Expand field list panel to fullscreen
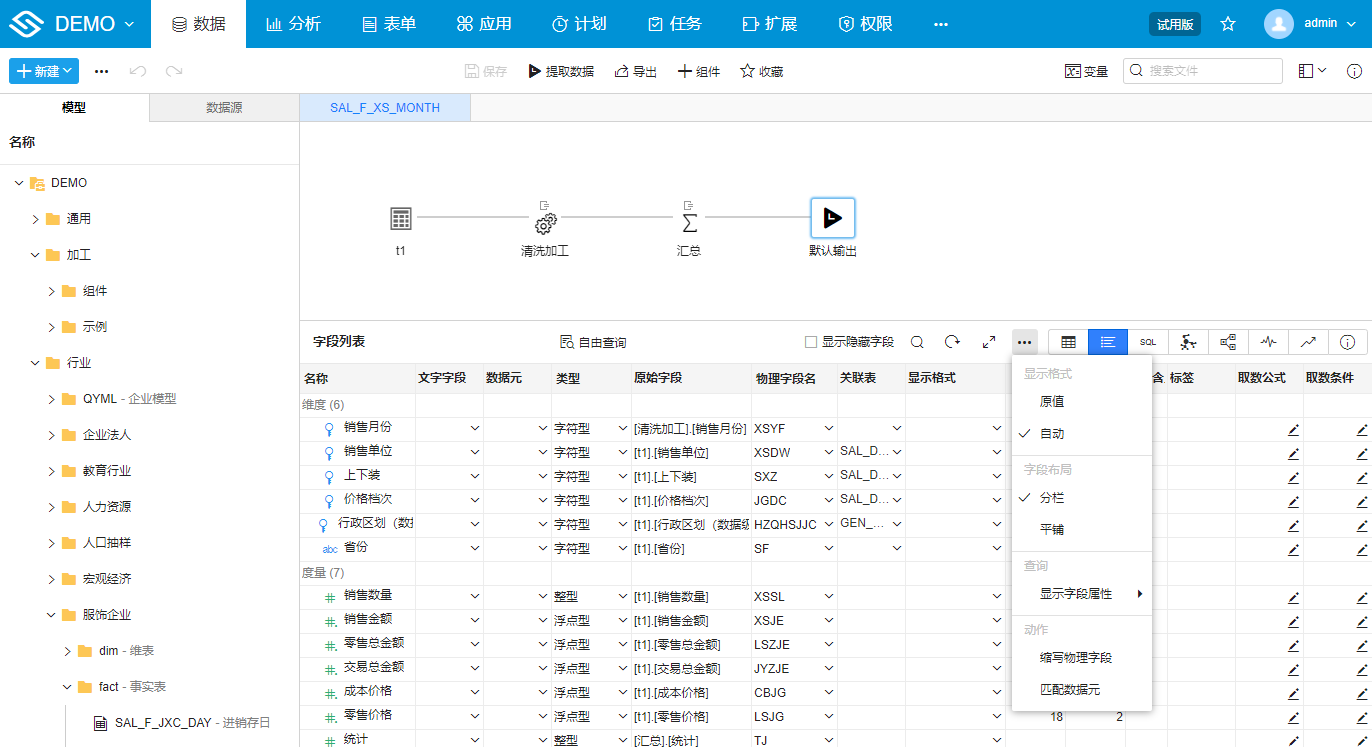Viewport: 1372px width, 747px height. 989,342
